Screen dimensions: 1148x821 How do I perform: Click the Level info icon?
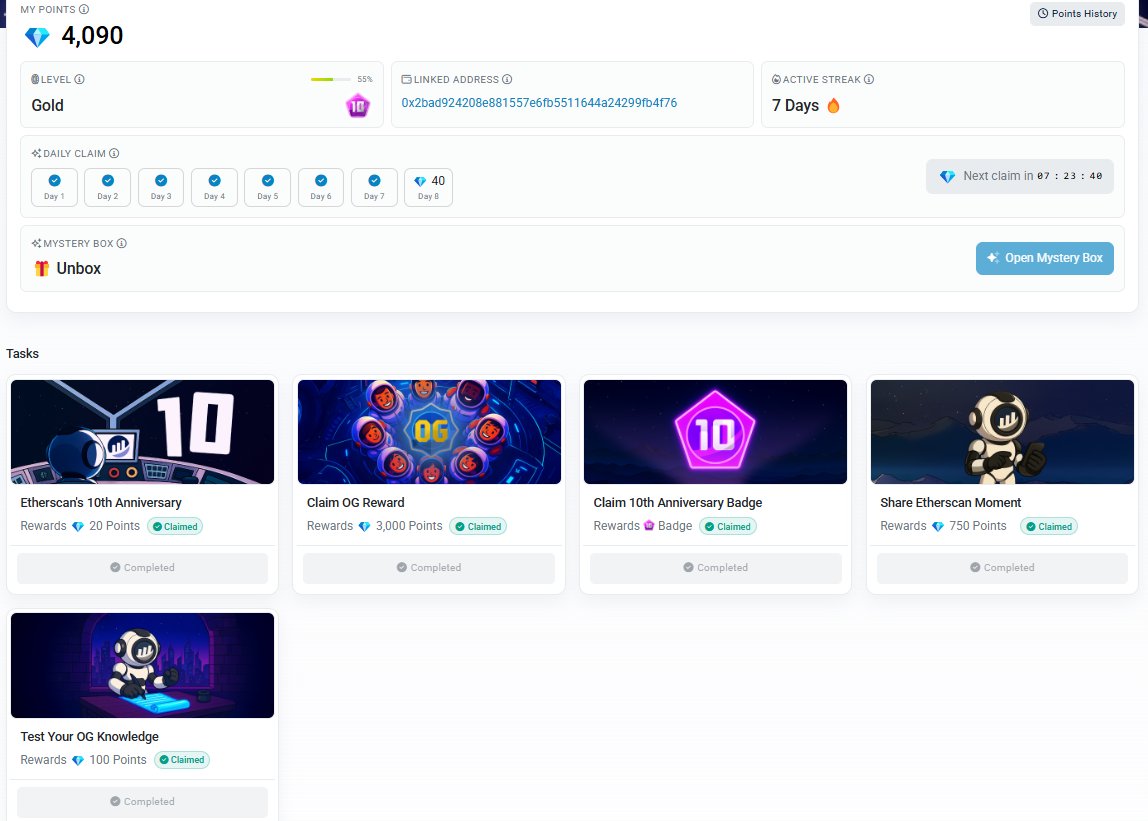coord(80,79)
